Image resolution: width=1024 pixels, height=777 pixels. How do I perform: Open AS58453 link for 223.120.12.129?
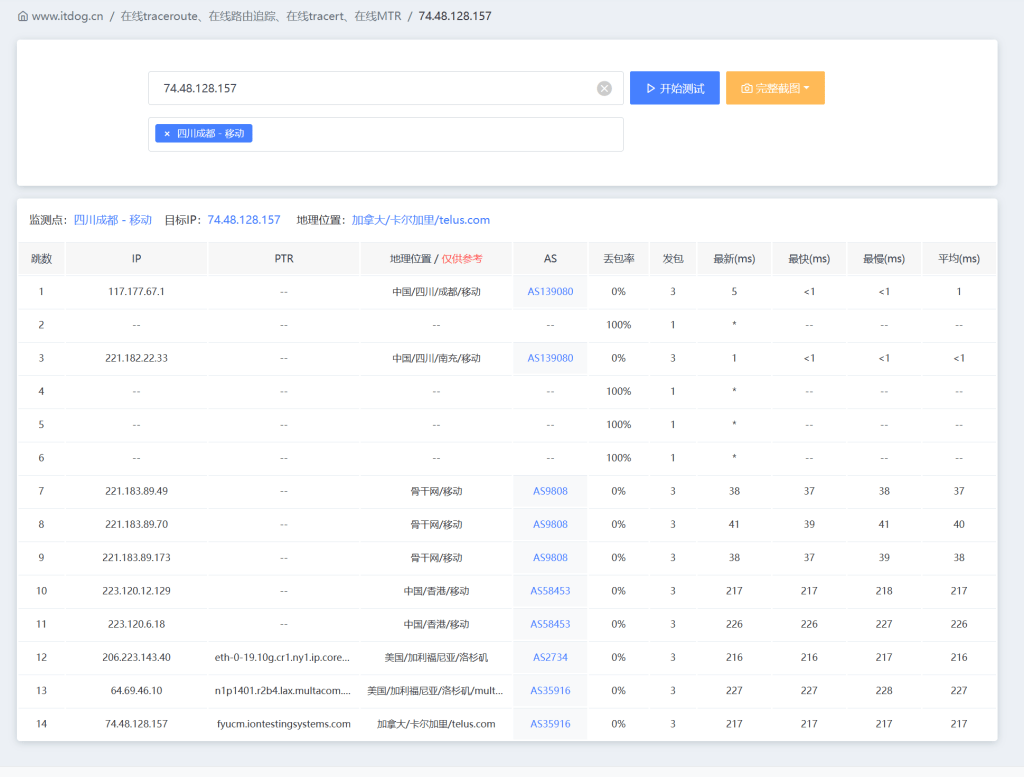(x=551, y=591)
